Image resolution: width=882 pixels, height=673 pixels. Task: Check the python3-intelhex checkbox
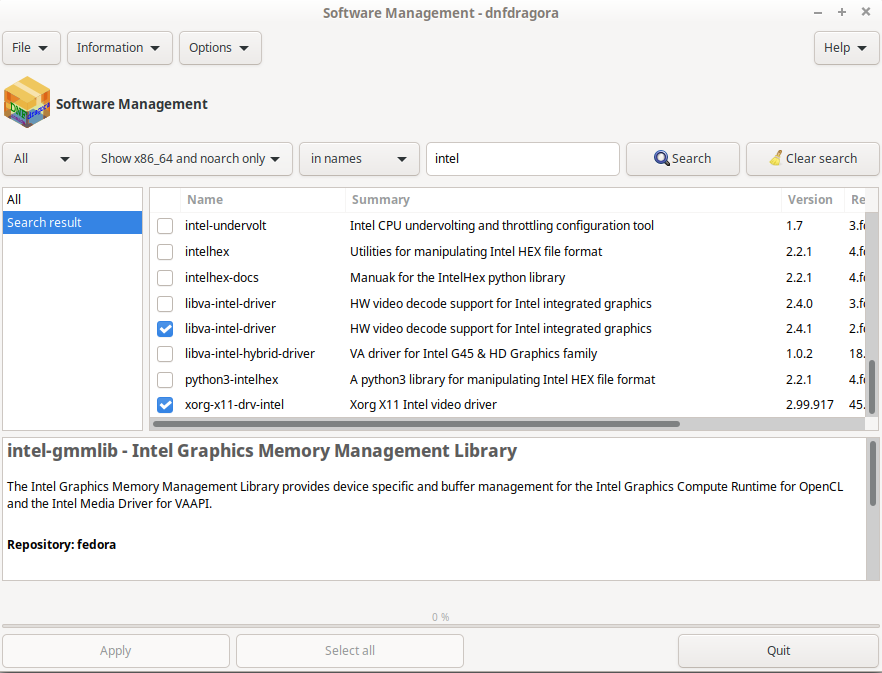165,380
